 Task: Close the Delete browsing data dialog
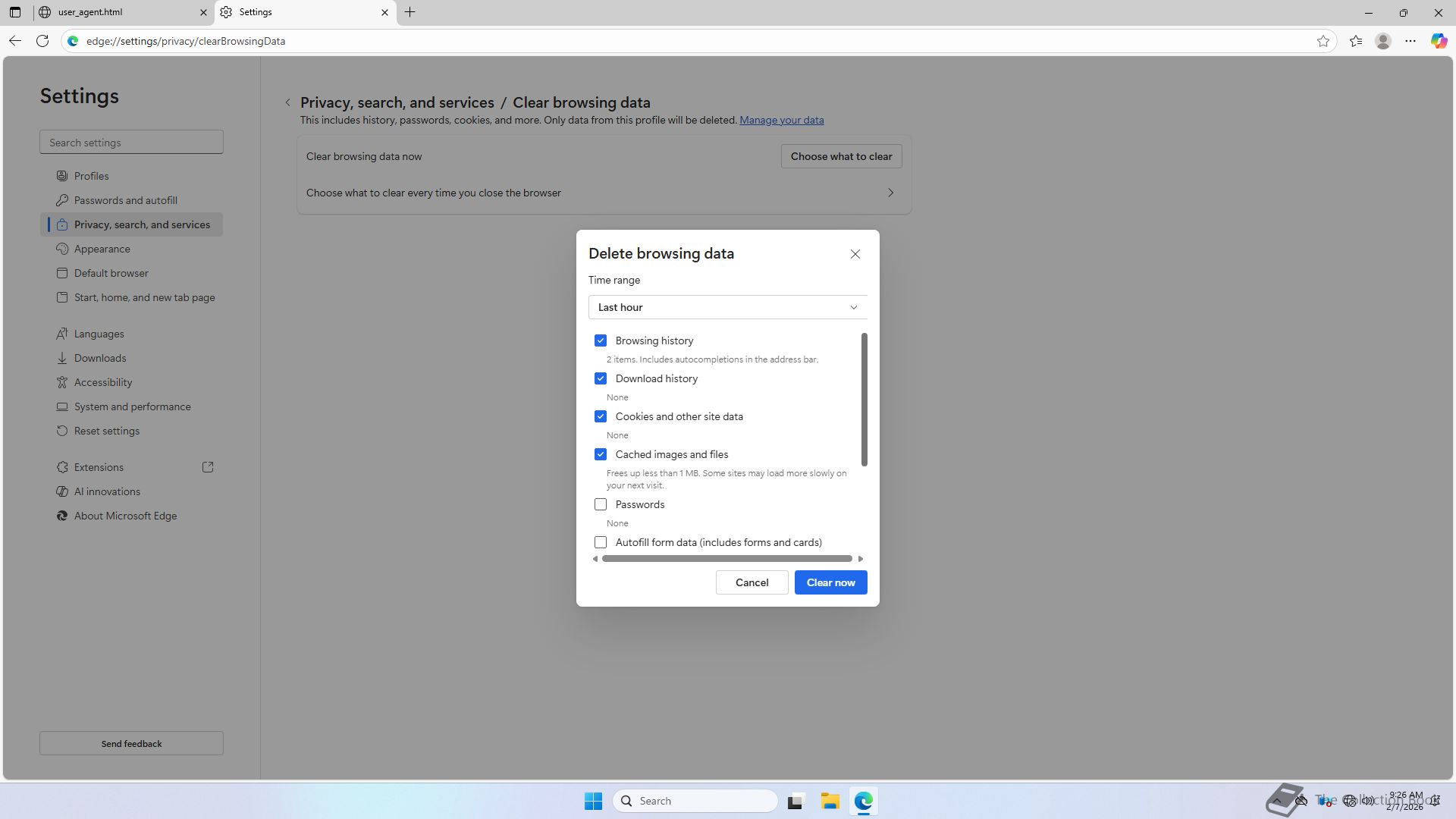[855, 254]
